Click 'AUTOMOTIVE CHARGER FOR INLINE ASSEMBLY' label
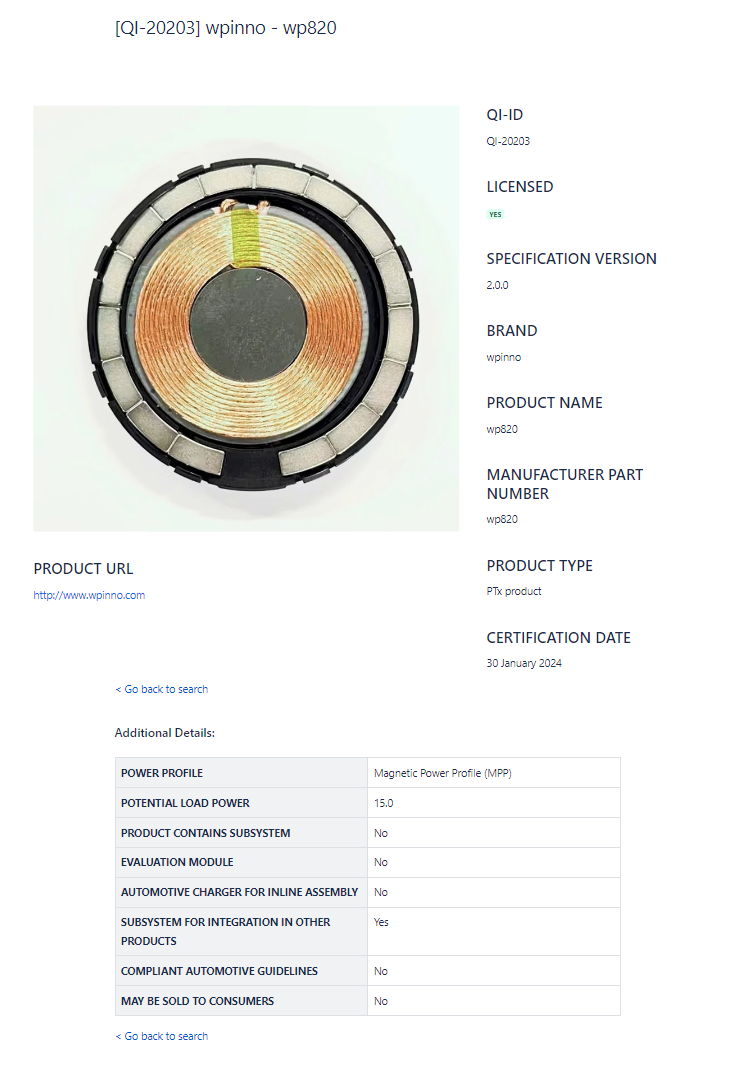The width and height of the screenshot is (749, 1070). click(x=239, y=893)
